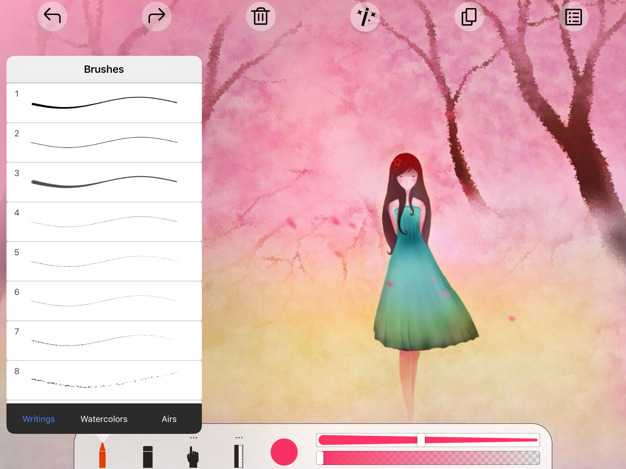Open the Airs brush tab

[169, 419]
